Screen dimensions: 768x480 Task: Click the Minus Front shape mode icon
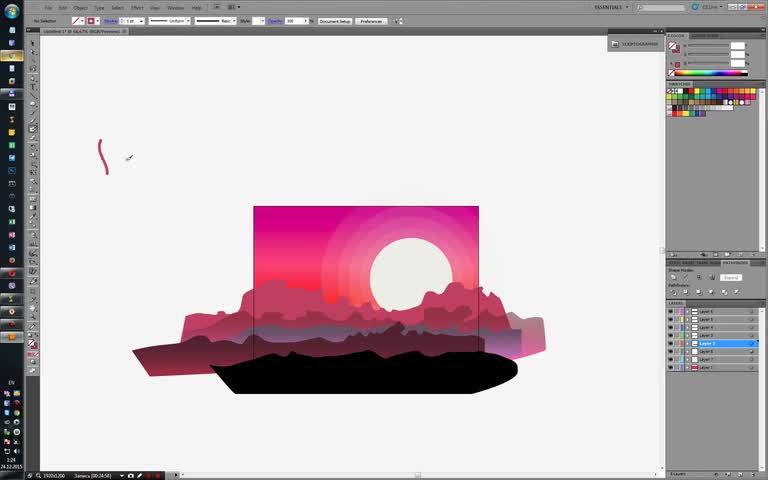686,277
